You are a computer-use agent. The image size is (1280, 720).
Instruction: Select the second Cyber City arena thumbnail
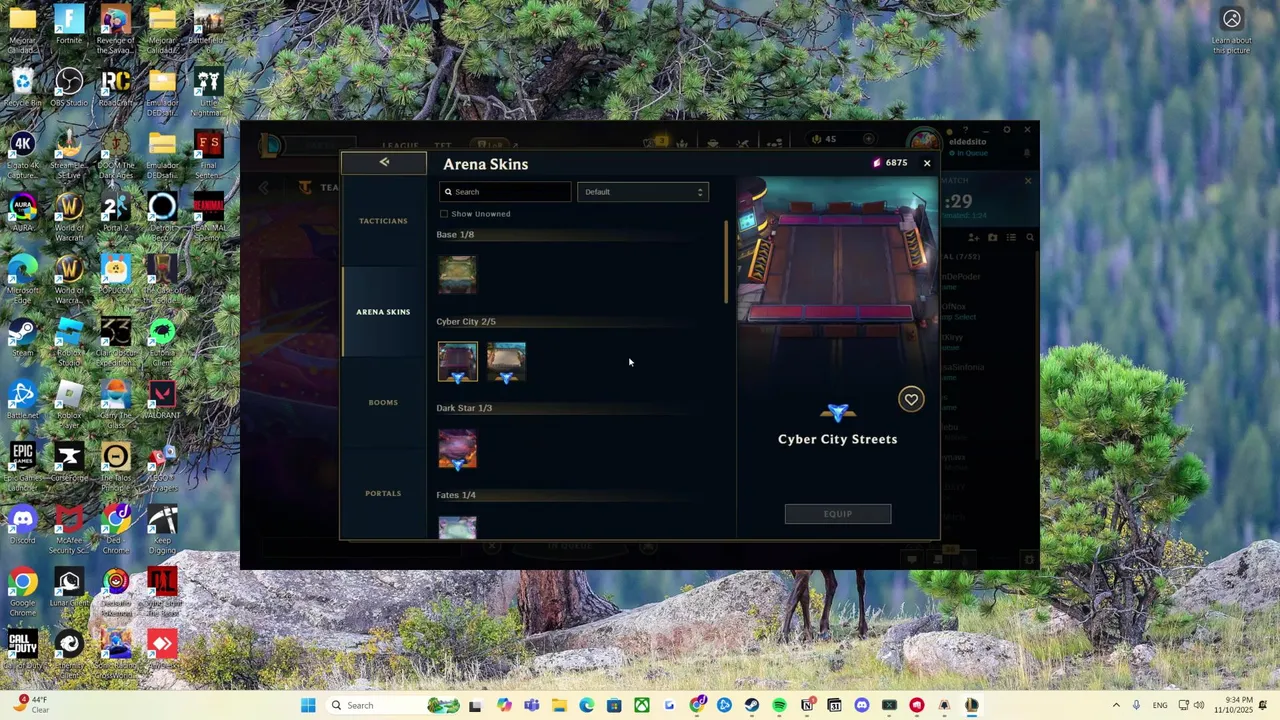506,362
